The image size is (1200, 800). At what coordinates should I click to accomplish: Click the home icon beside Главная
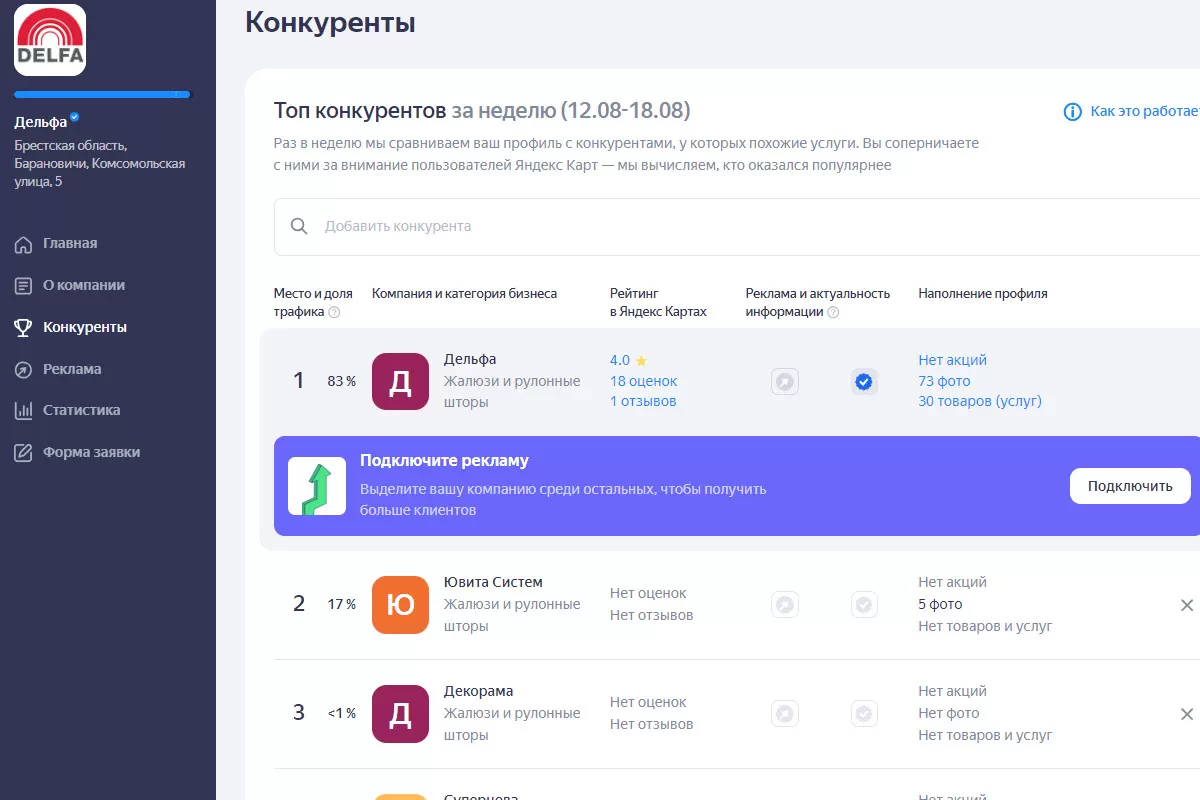point(23,244)
